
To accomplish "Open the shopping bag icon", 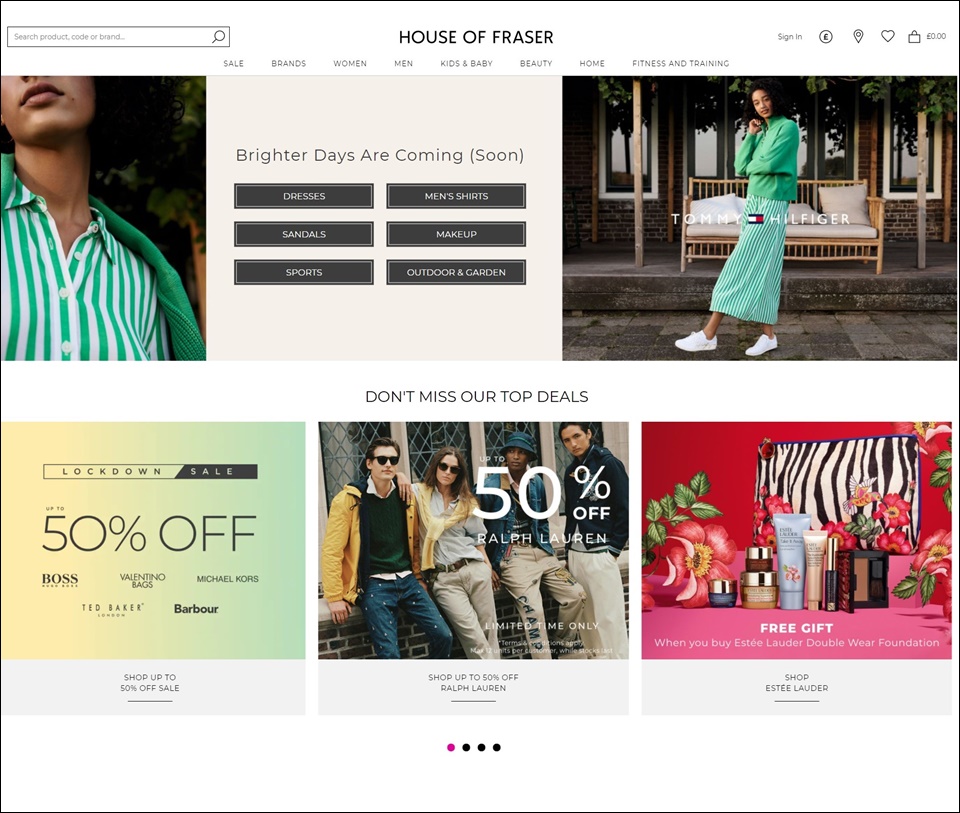I will coord(914,37).
